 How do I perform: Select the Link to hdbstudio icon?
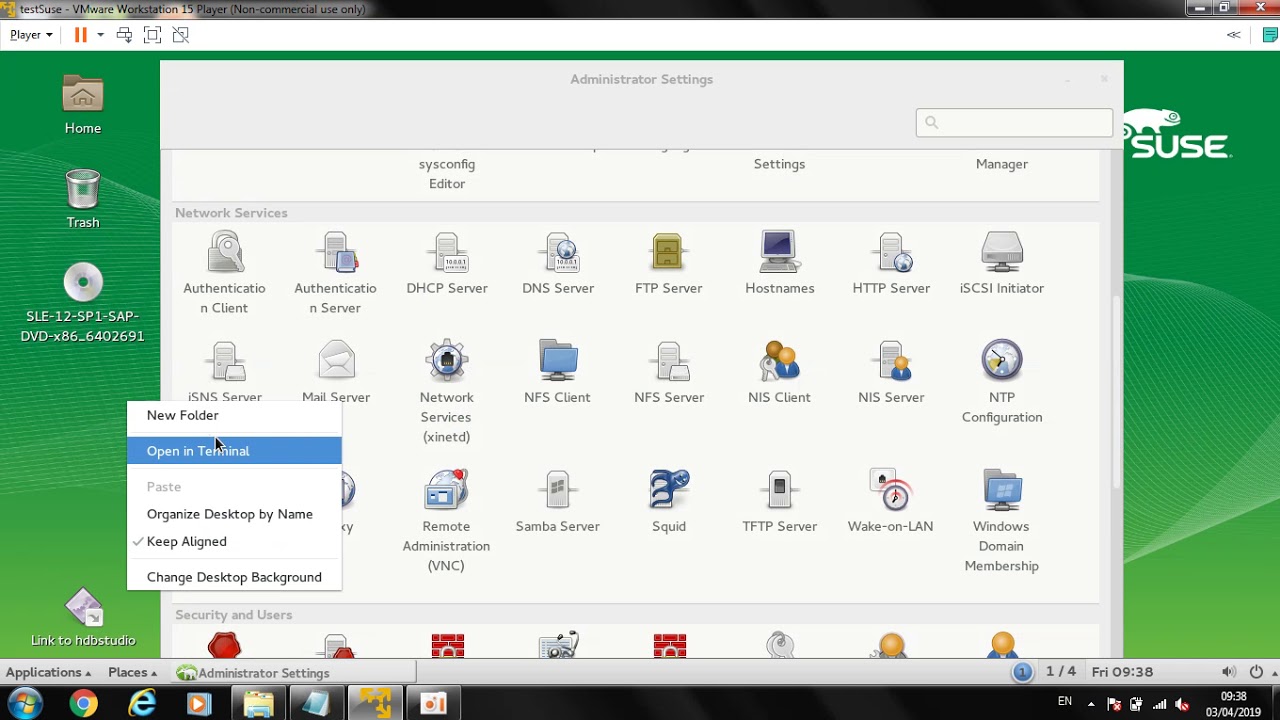(x=83, y=618)
